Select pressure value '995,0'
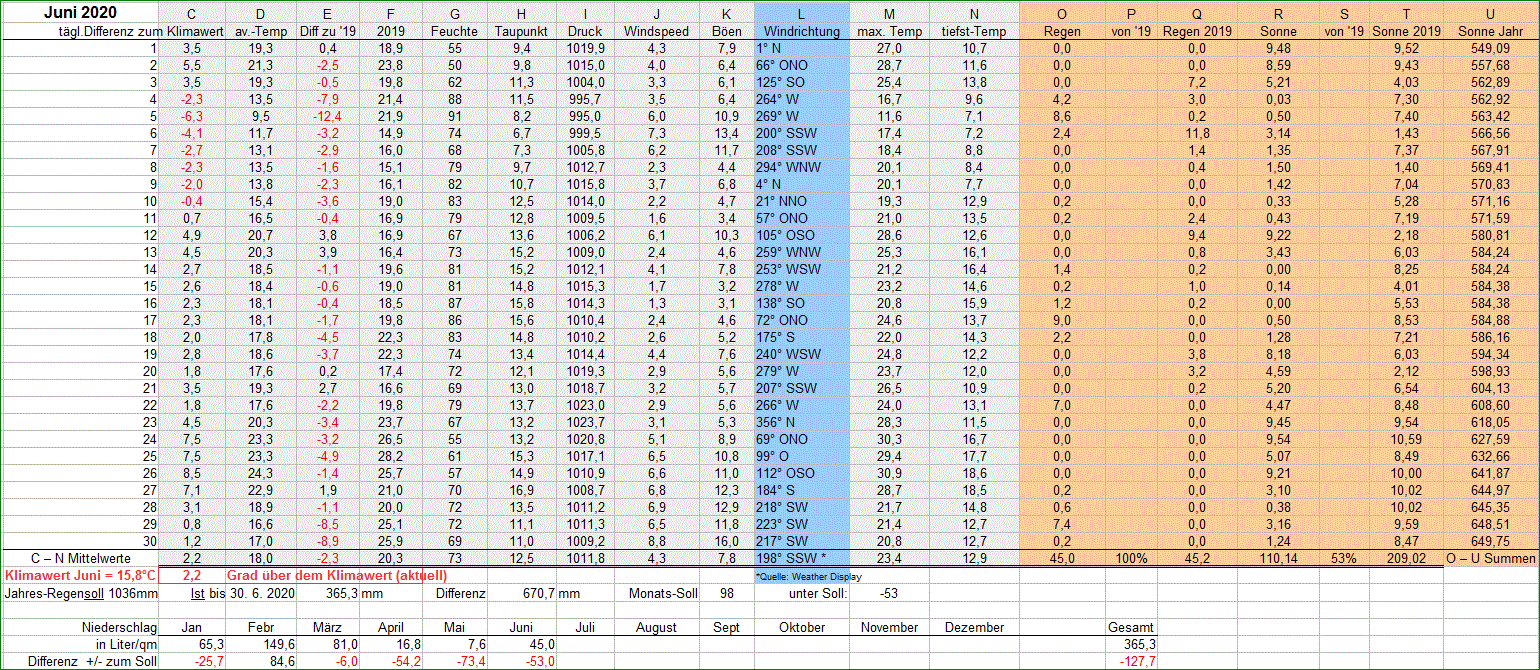 pyautogui.click(x=585, y=116)
